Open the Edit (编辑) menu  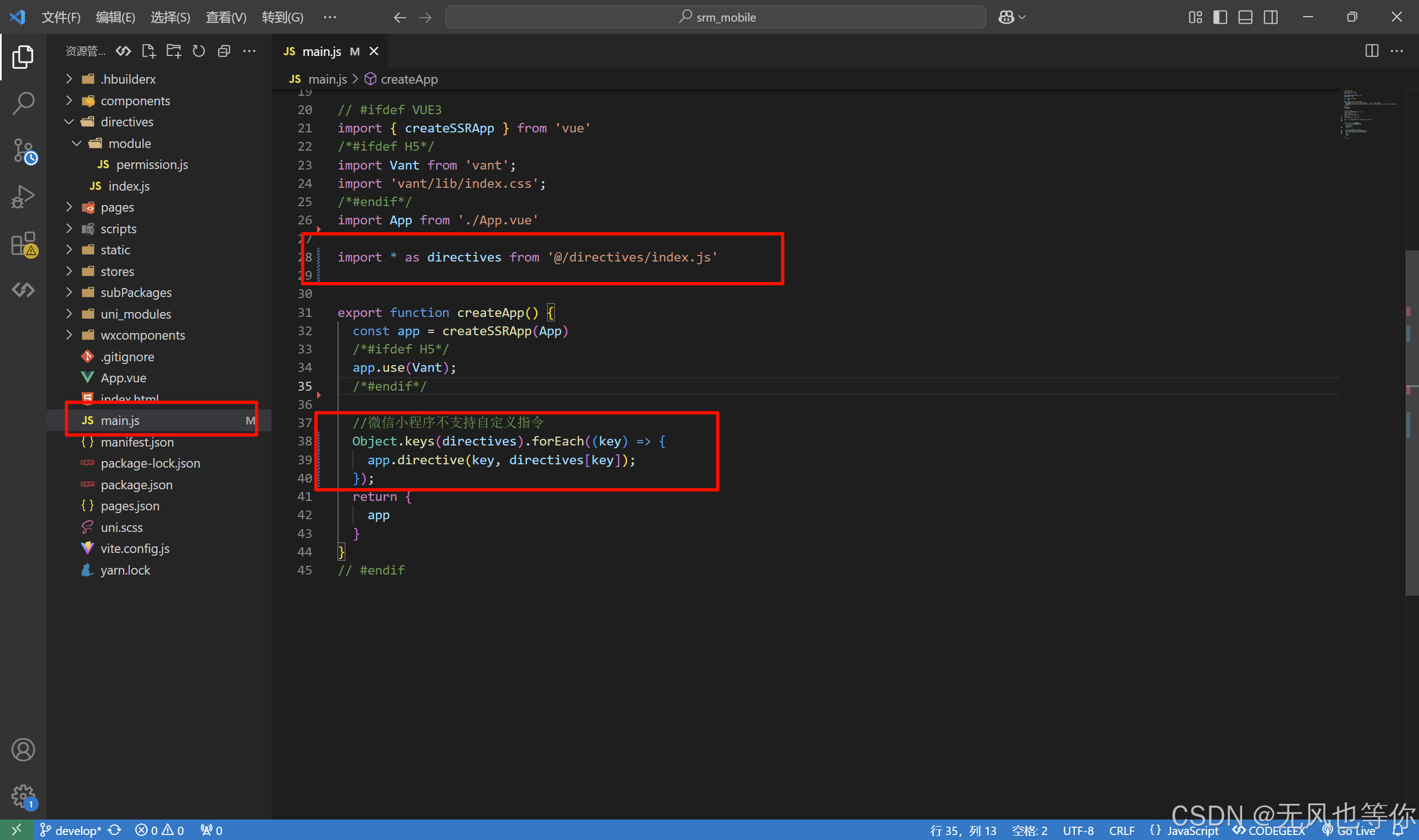[115, 18]
